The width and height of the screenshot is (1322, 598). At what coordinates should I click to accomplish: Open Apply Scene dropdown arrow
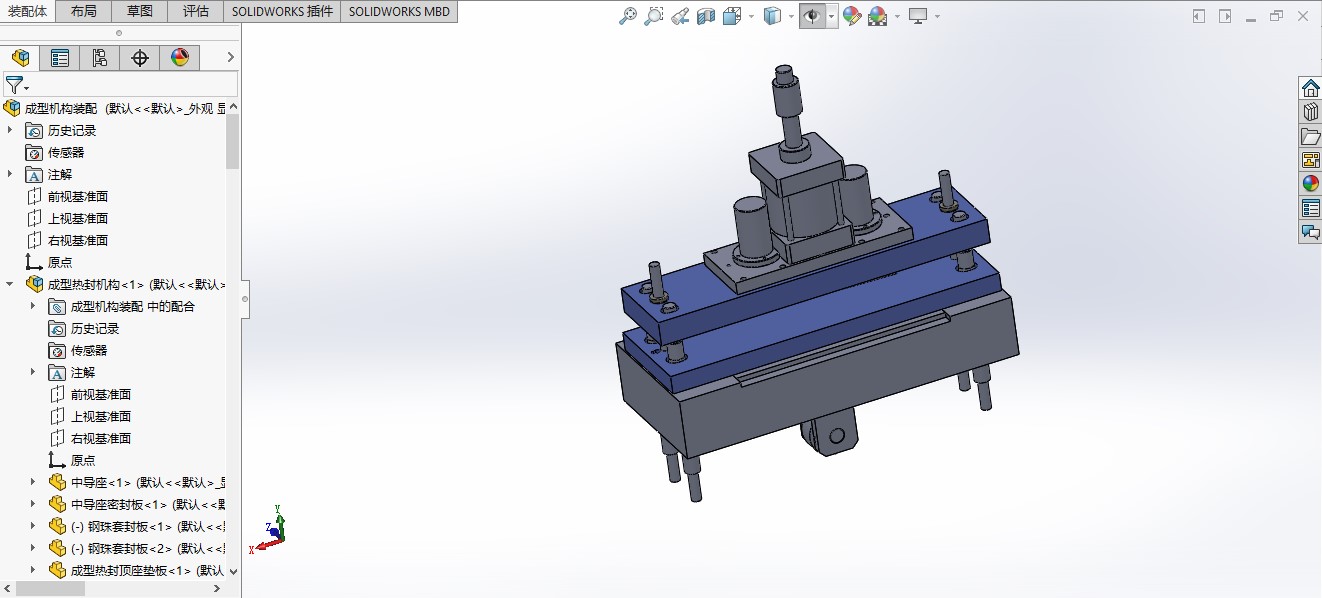[x=897, y=17]
